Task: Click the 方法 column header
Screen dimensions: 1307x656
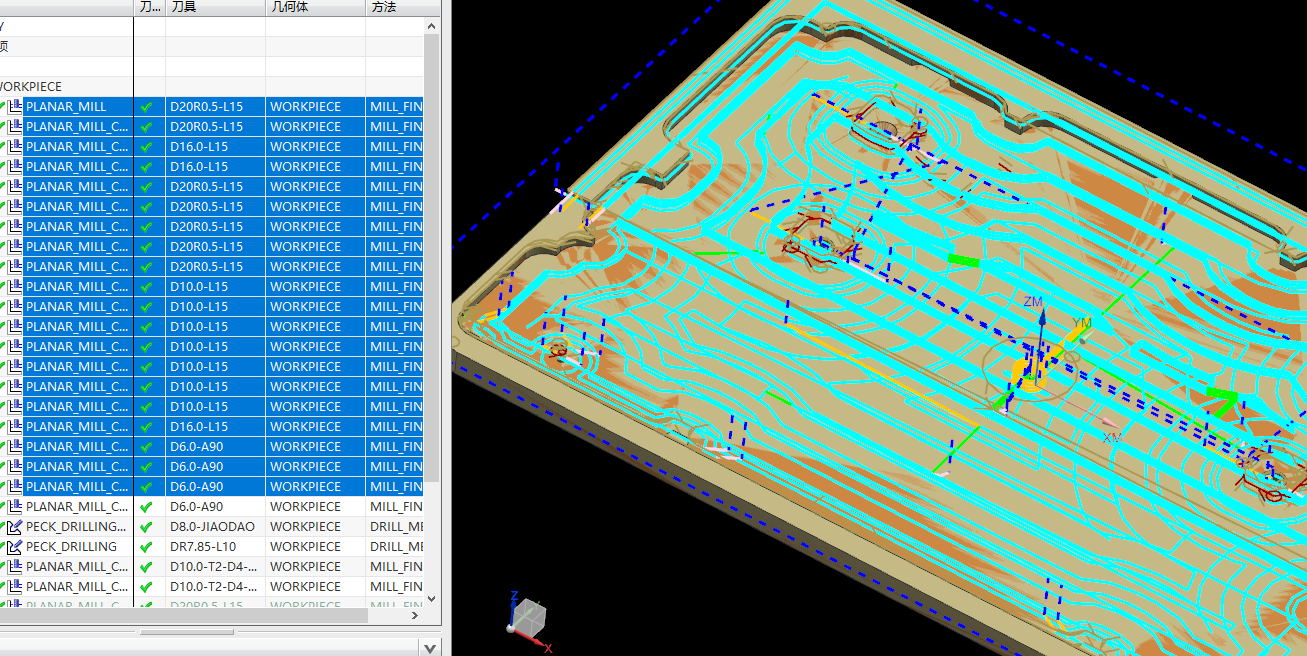Action: coord(402,7)
